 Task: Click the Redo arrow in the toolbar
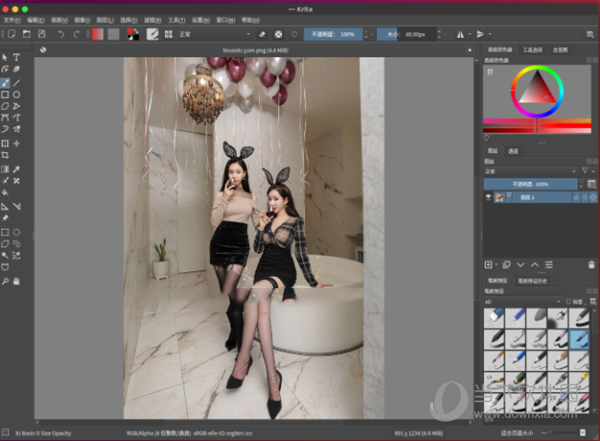pyautogui.click(x=76, y=34)
